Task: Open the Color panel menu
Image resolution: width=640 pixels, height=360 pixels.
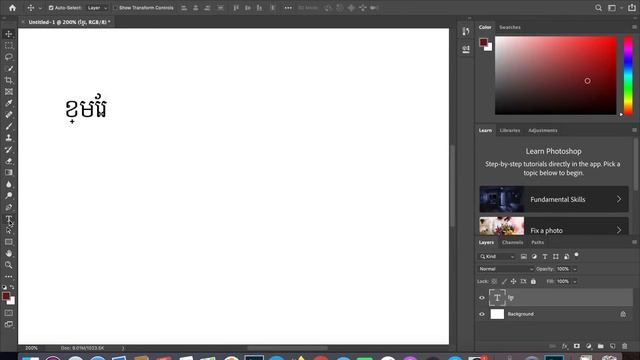Action: tap(634, 27)
